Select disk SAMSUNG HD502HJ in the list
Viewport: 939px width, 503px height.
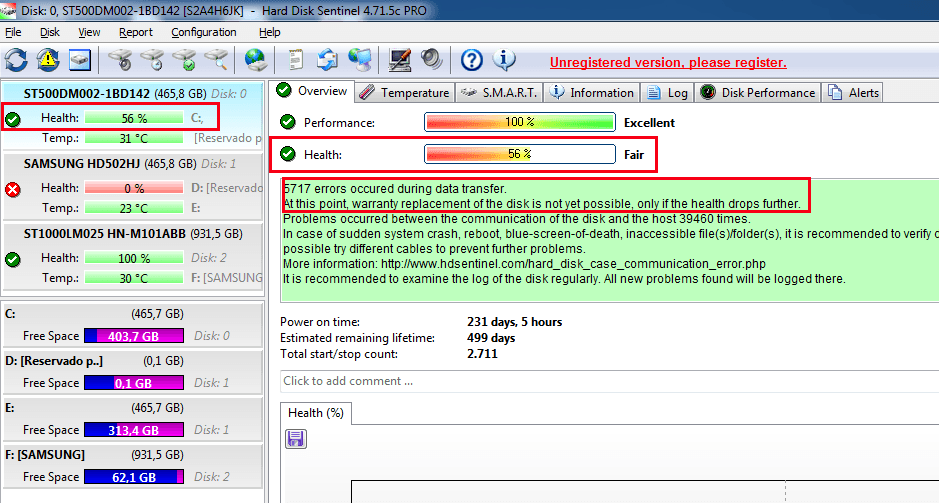click(x=133, y=187)
